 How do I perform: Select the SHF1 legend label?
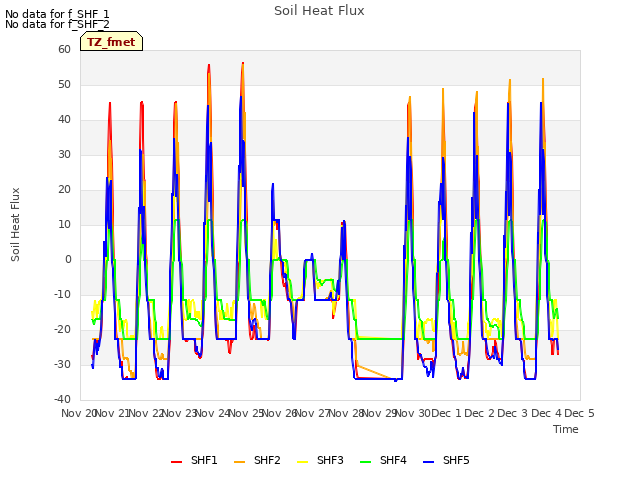tap(204, 460)
